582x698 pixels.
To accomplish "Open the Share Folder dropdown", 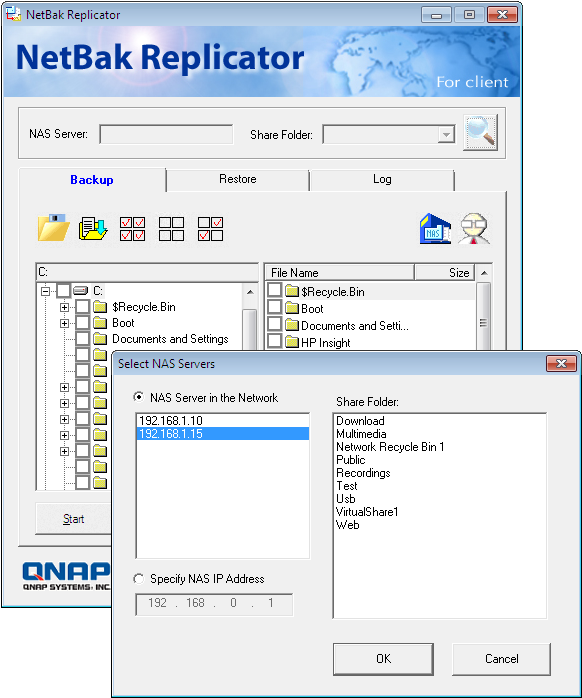I will click(x=445, y=134).
